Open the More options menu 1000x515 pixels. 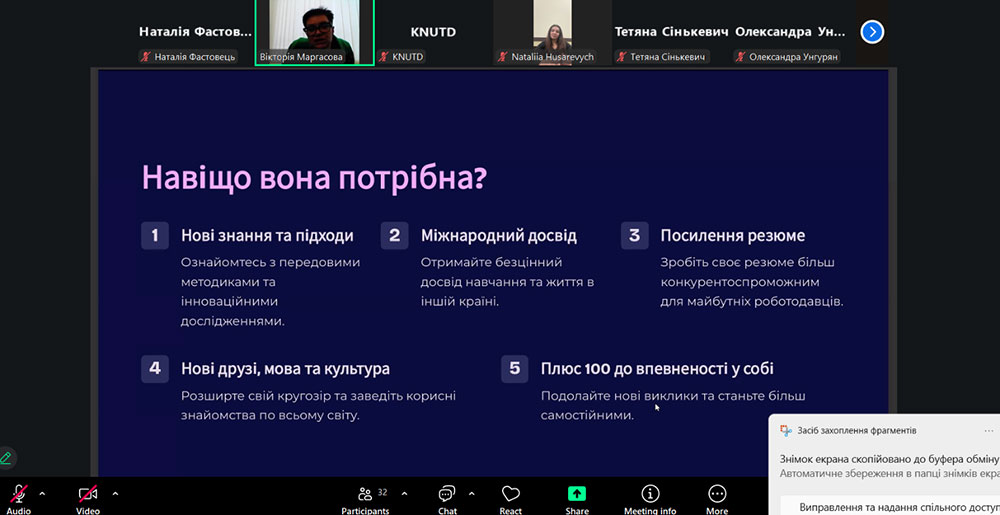tap(717, 494)
